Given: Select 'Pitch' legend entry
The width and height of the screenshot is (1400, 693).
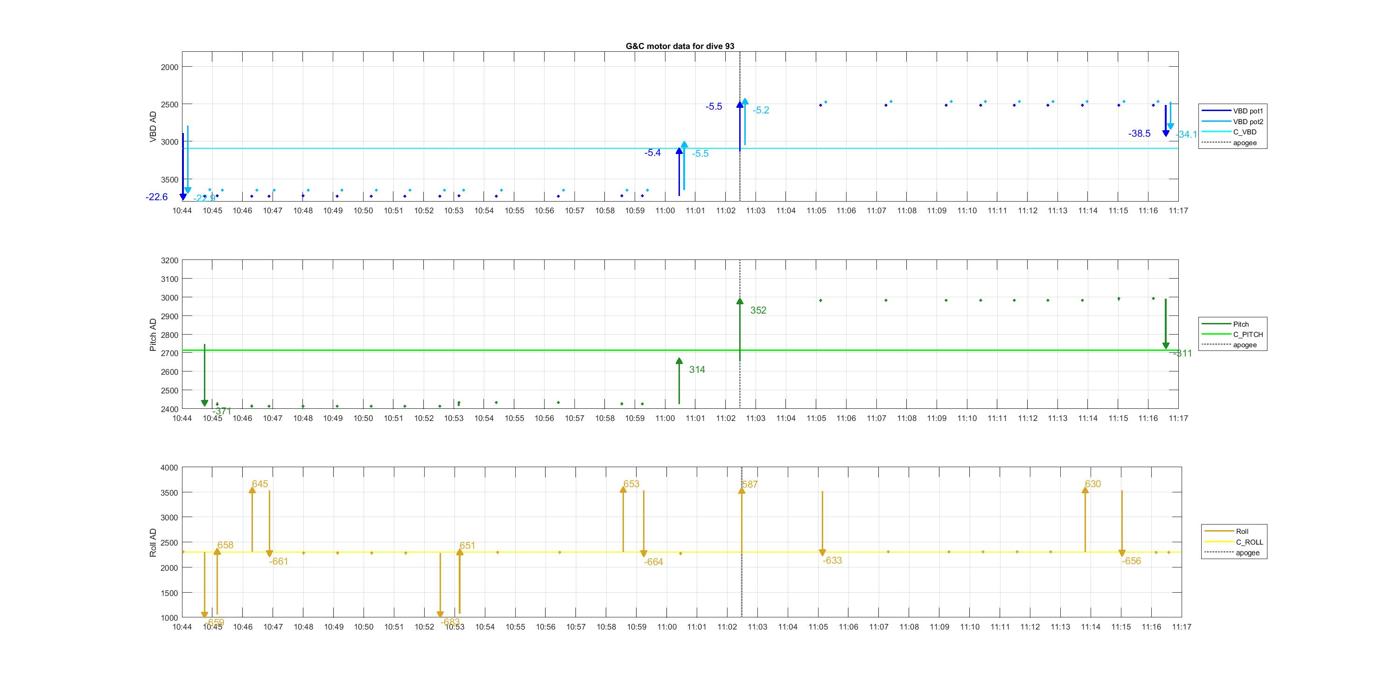Looking at the screenshot, I should pos(1226,324).
